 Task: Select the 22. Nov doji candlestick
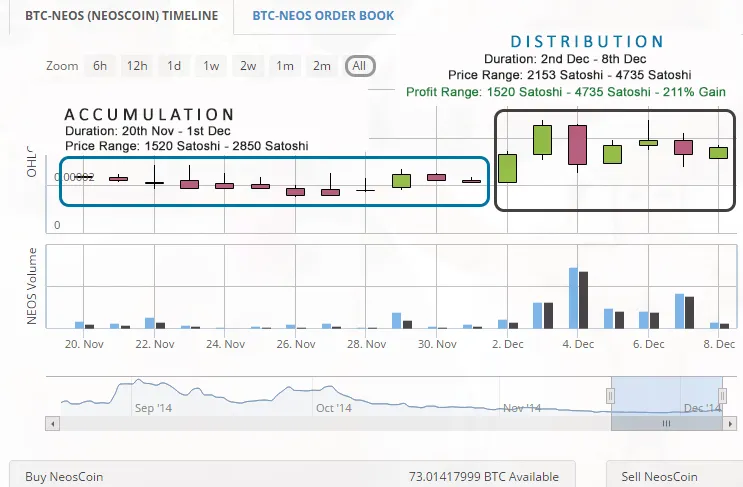click(154, 182)
